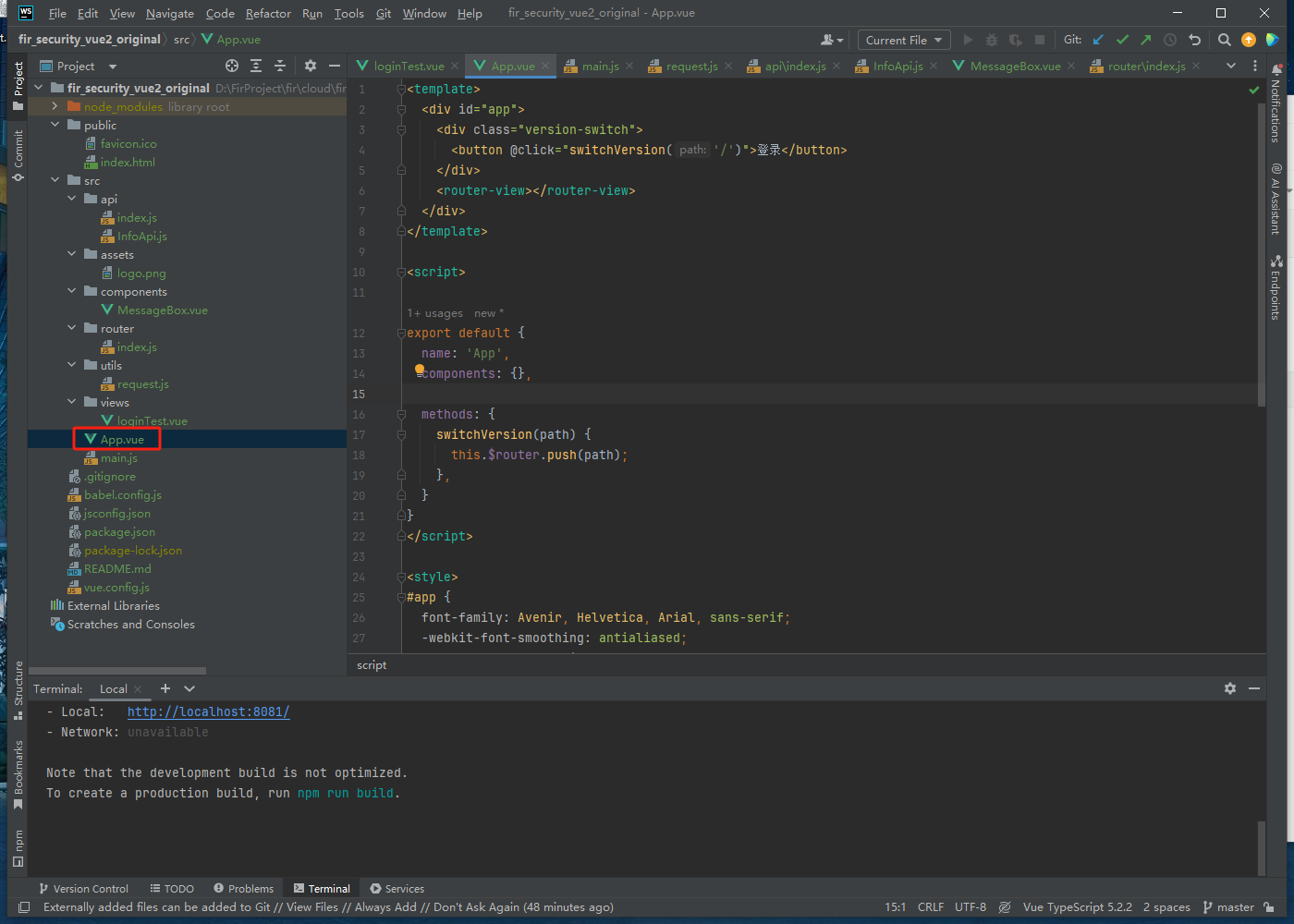Click the Project panel horizontal scrollbar

[x=117, y=671]
